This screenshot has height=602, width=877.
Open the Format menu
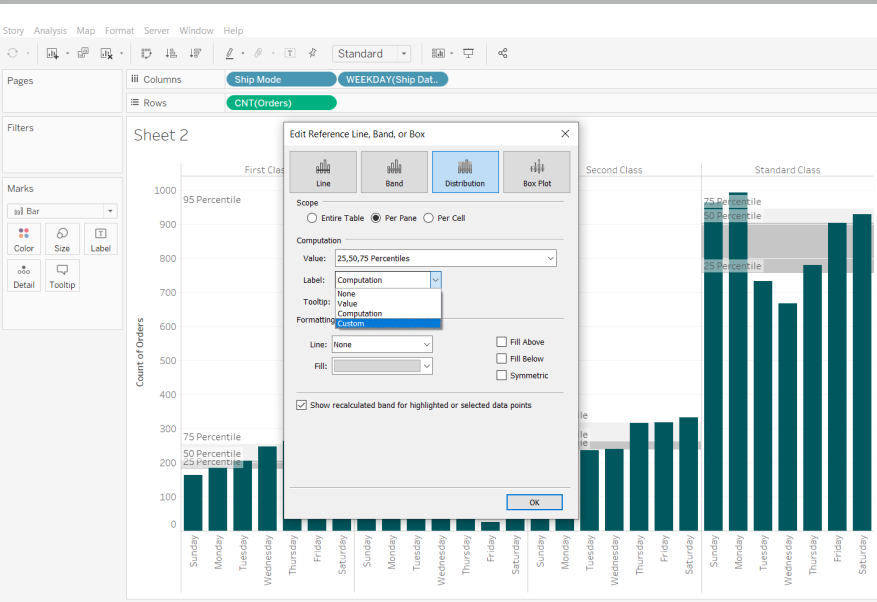120,31
